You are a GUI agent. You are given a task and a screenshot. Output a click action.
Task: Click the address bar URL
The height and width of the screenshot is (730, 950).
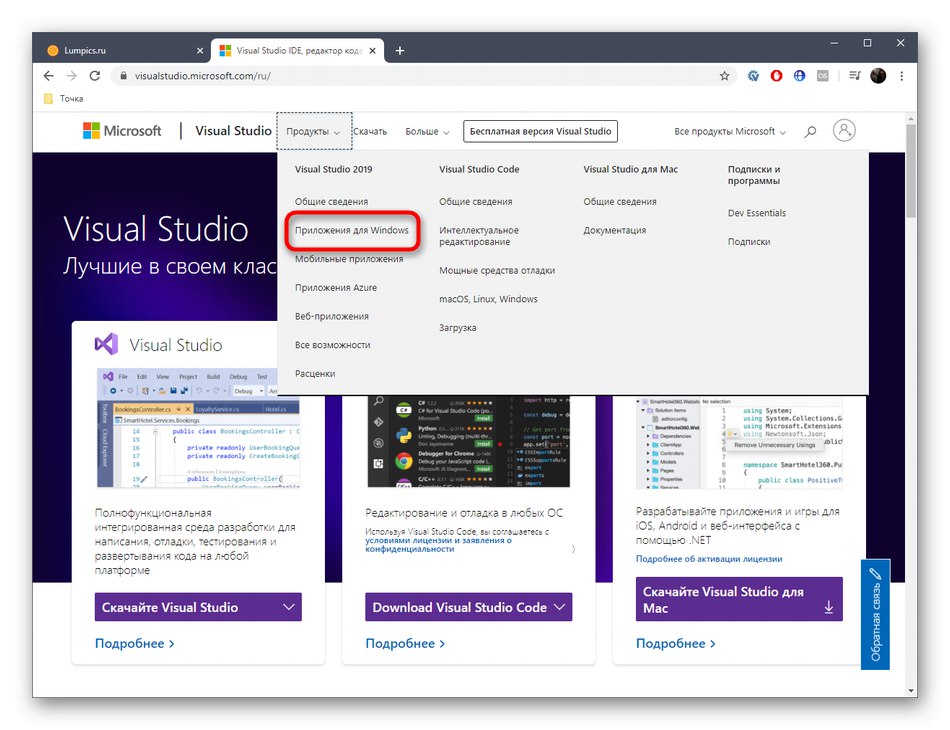tap(202, 76)
